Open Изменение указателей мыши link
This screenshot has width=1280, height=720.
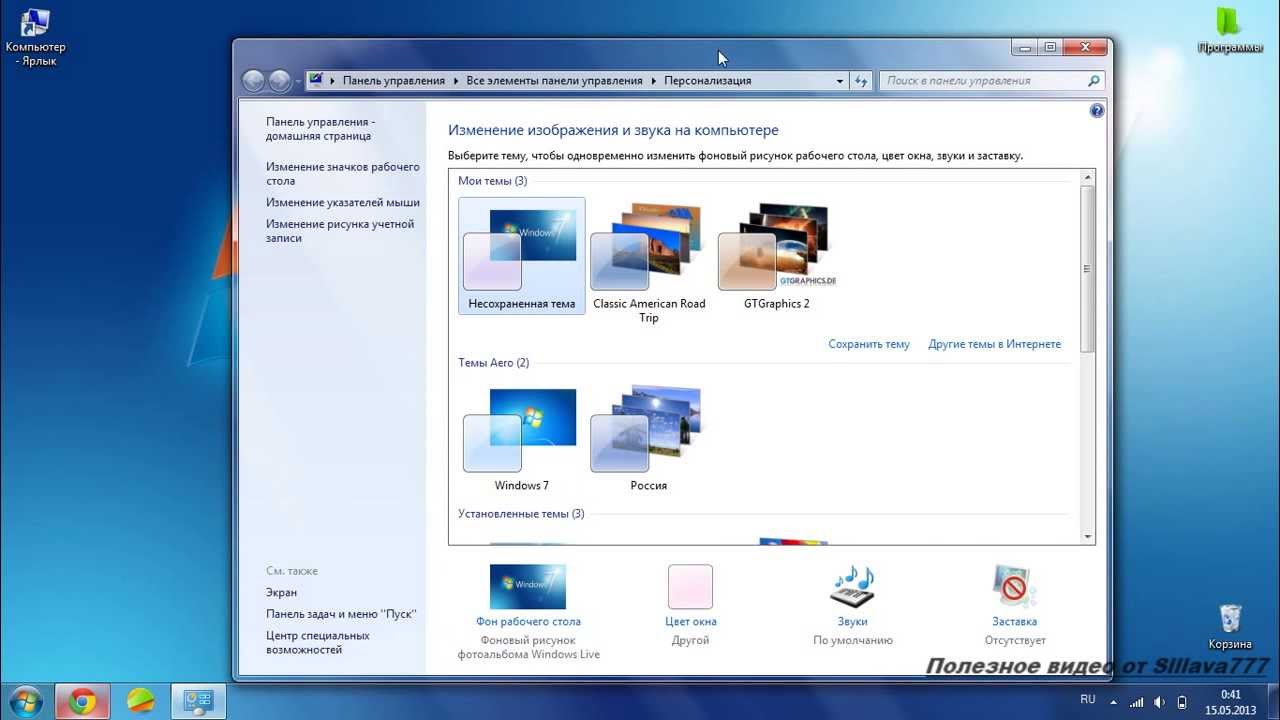(x=343, y=202)
